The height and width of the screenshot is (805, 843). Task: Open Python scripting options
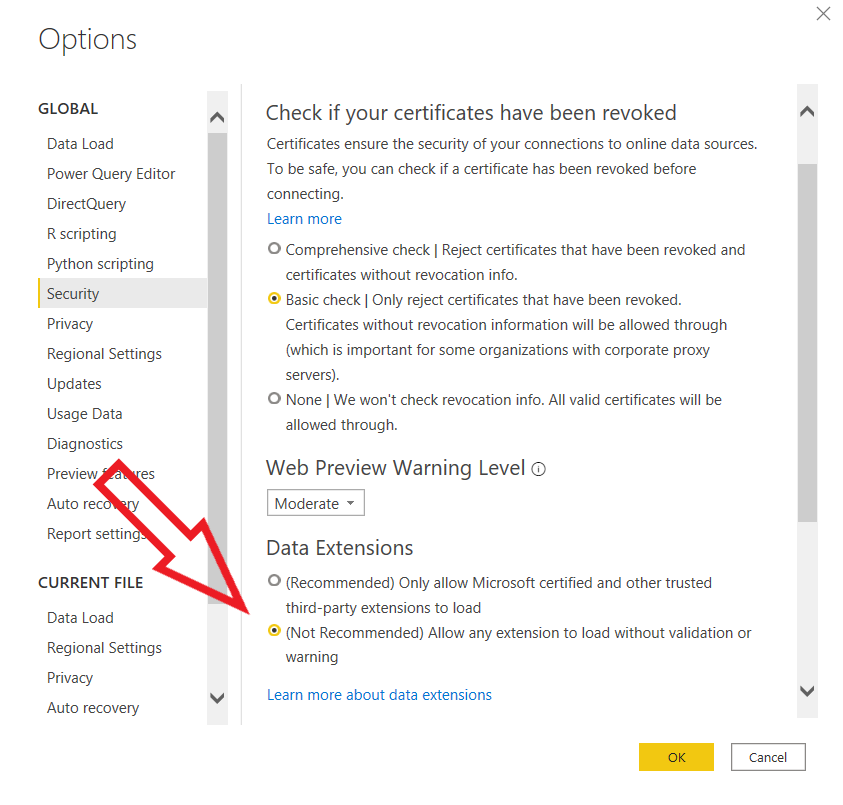(x=100, y=263)
